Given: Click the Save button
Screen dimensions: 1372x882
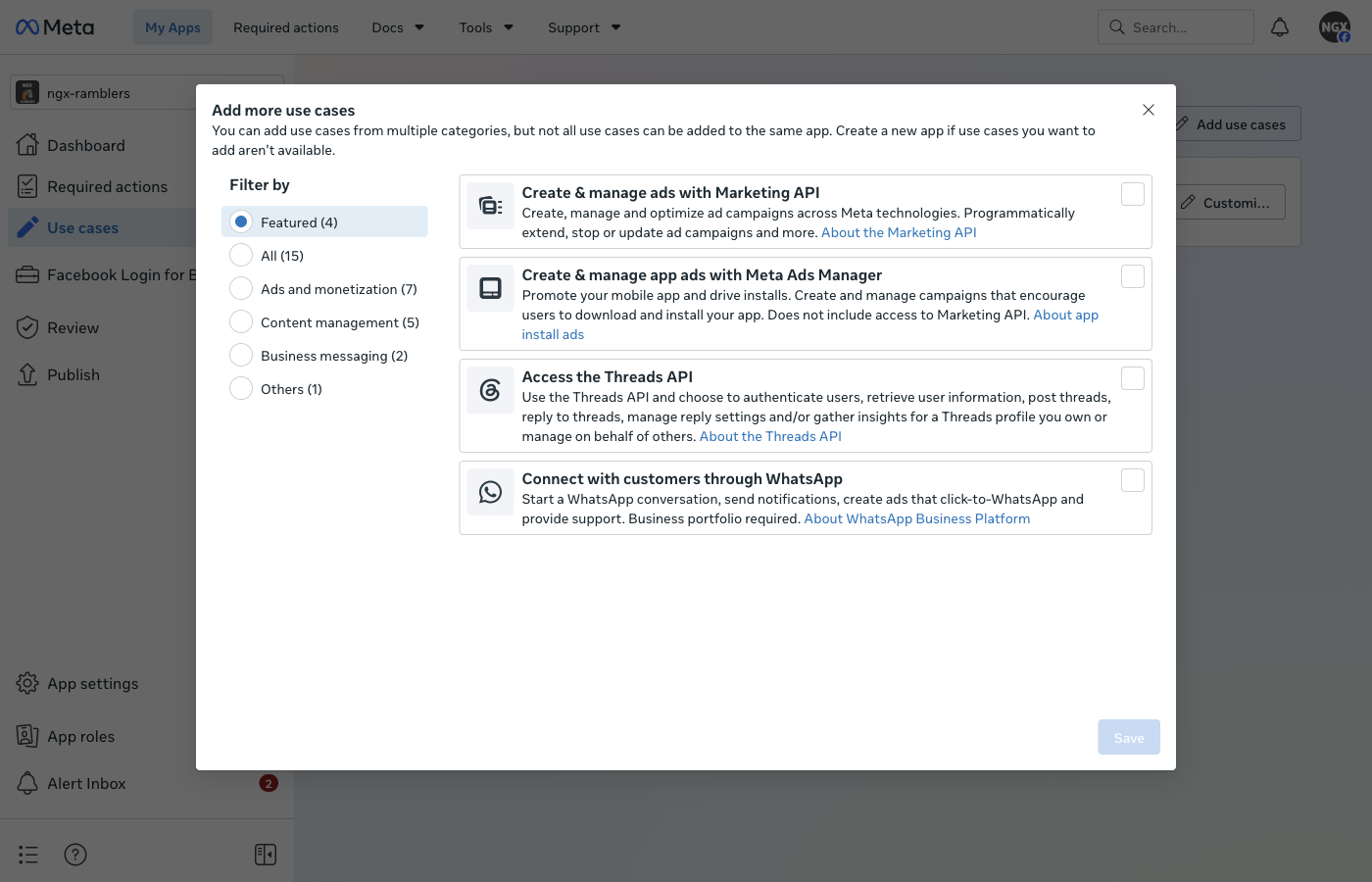Looking at the screenshot, I should 1129,737.
